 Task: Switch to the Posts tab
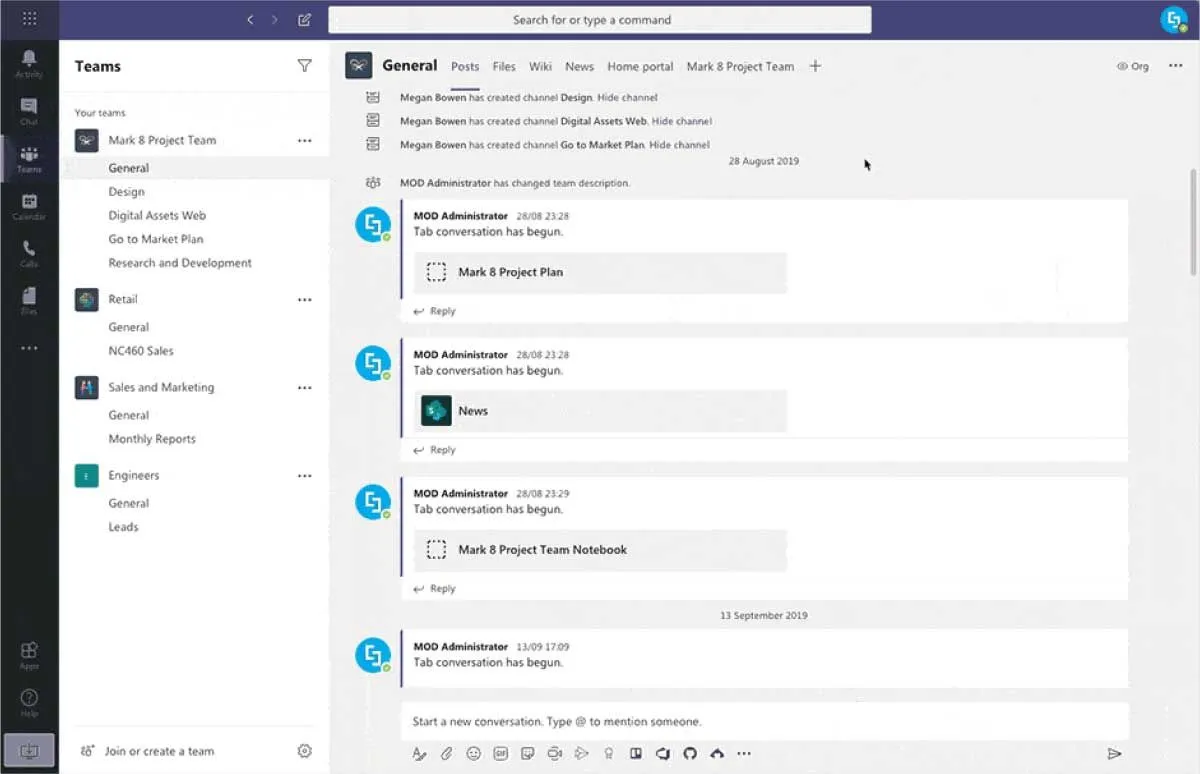465,66
